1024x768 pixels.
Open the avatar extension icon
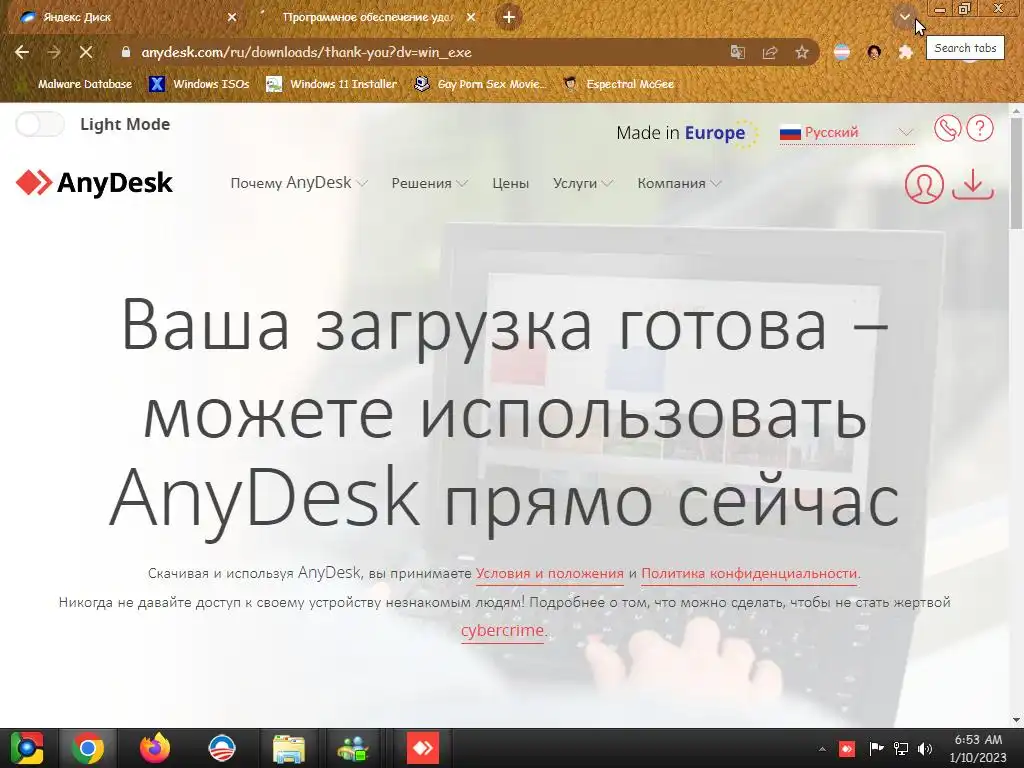(x=874, y=52)
